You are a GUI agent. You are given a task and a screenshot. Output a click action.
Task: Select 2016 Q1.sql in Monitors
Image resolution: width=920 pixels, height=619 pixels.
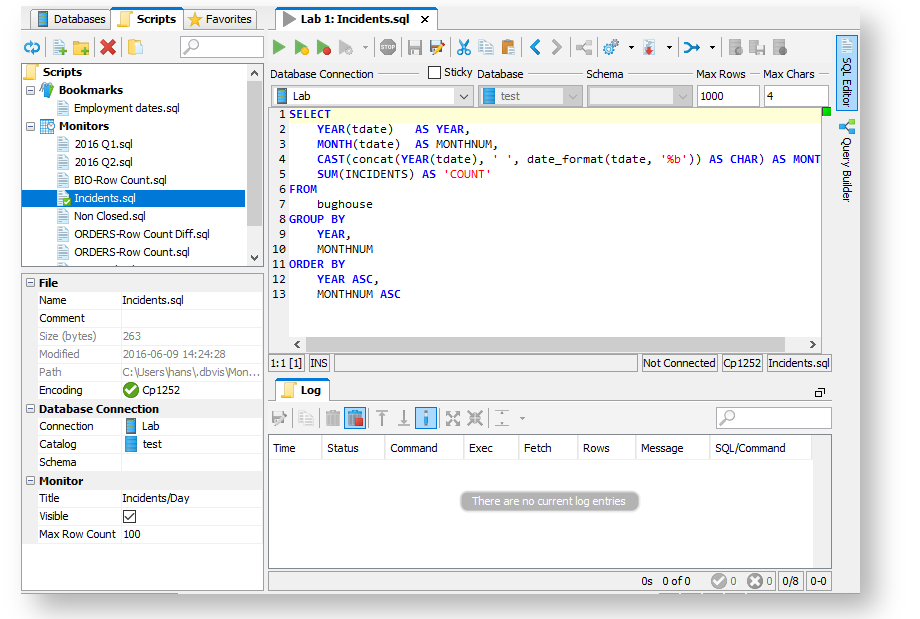(x=103, y=144)
